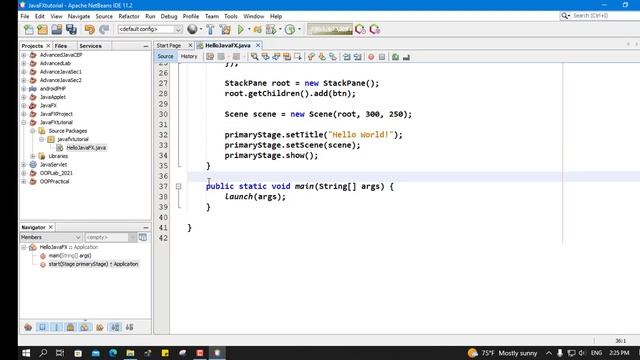Click the Find Selection magnifier icon
The image size is (640, 360).
click(x=254, y=57)
